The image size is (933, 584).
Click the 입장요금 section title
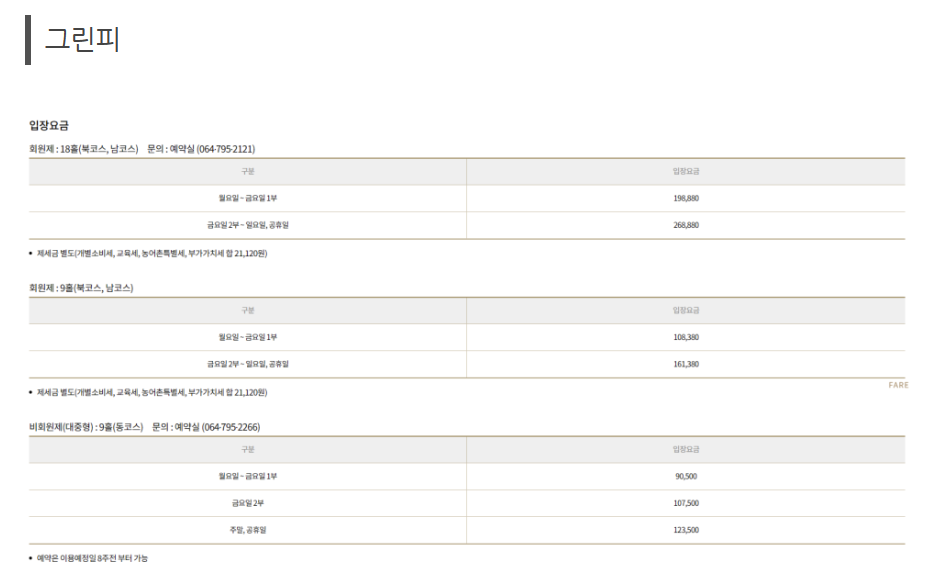pyautogui.click(x=49, y=125)
